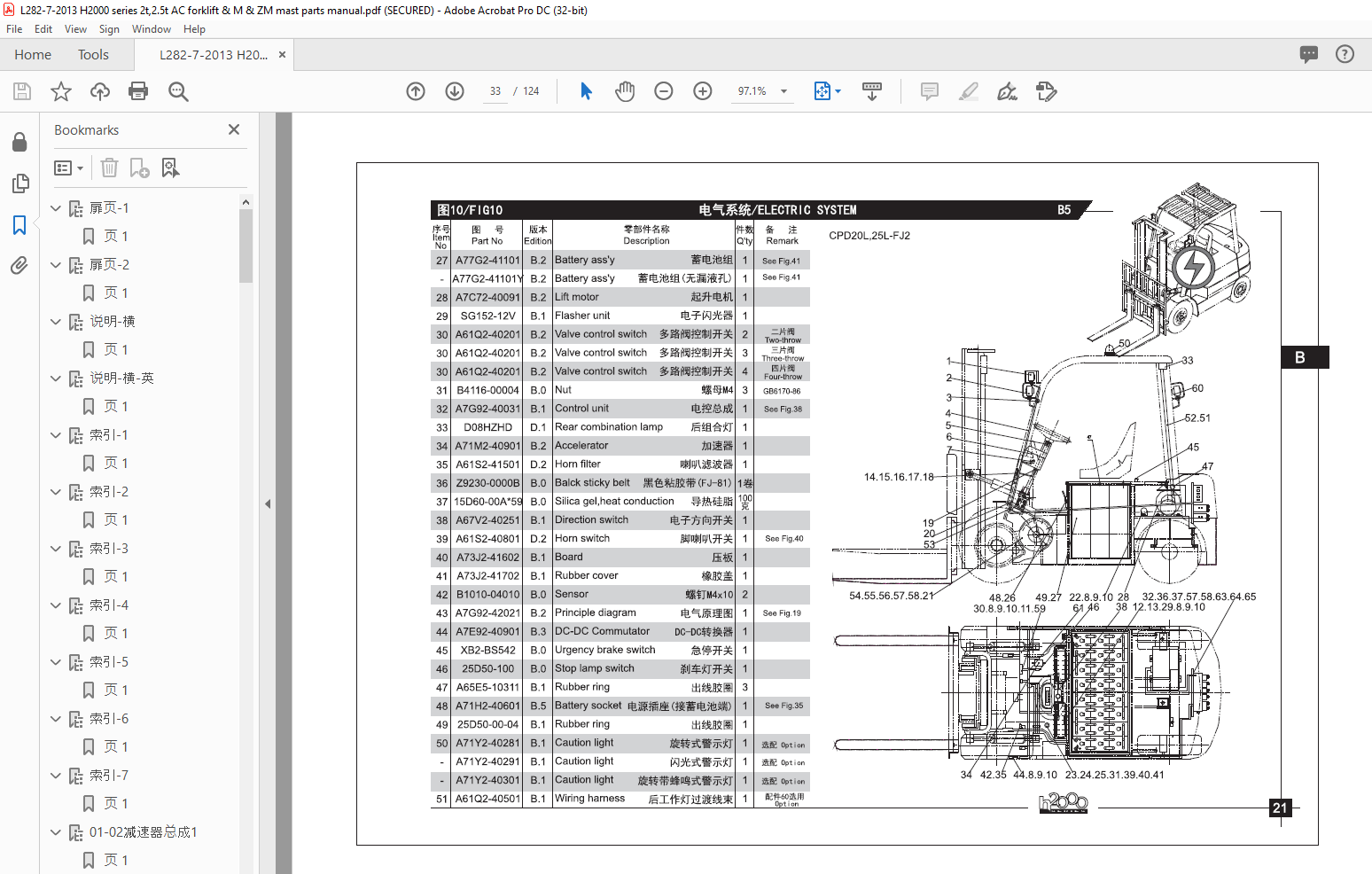
Task: Click the bookmarks panel scroll up arrow
Action: tap(246, 202)
